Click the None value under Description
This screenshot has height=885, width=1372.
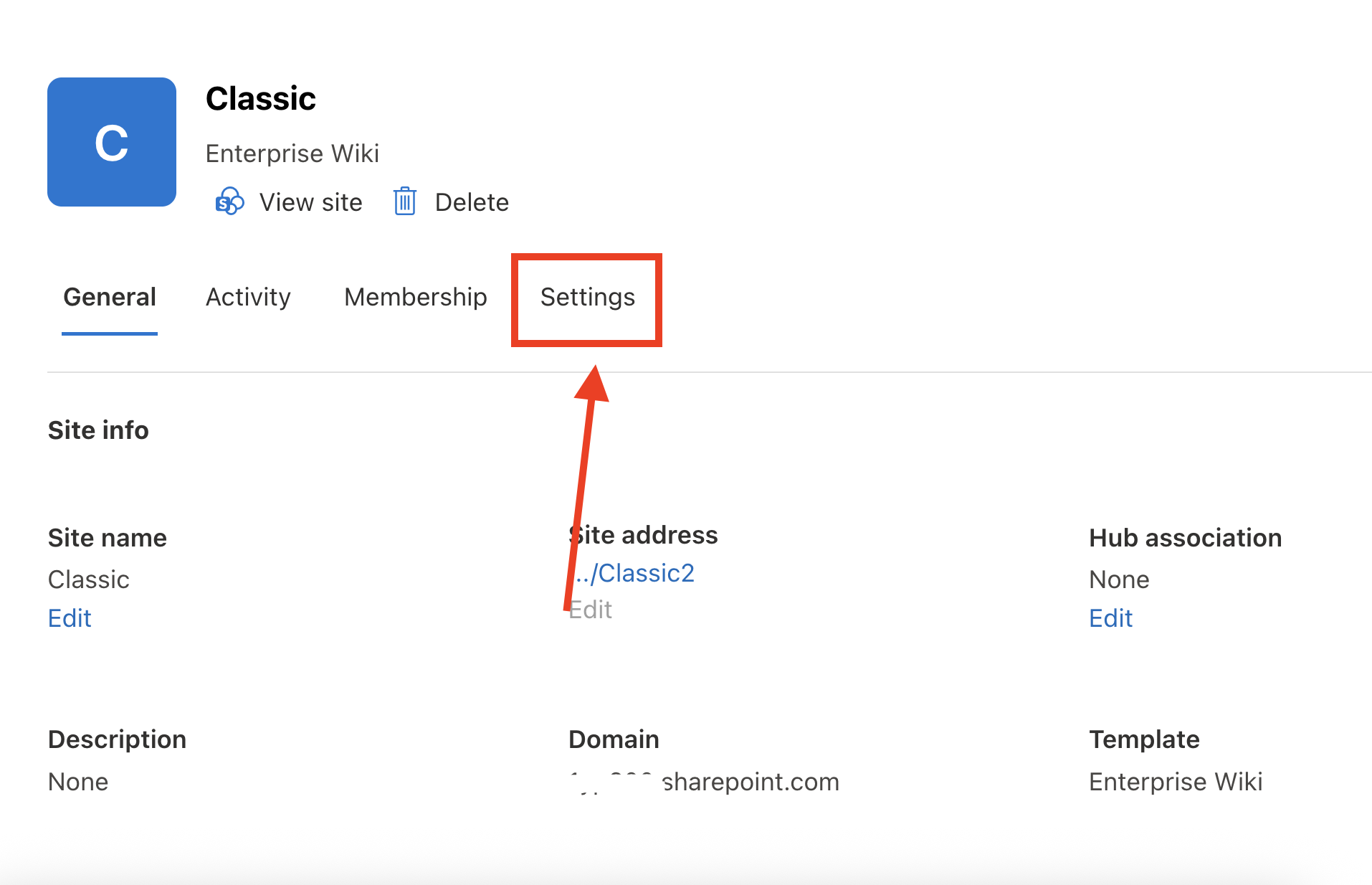77,782
